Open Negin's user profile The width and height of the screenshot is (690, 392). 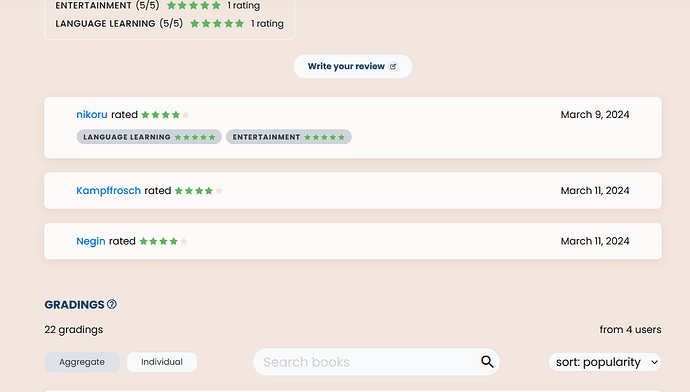[91, 241]
